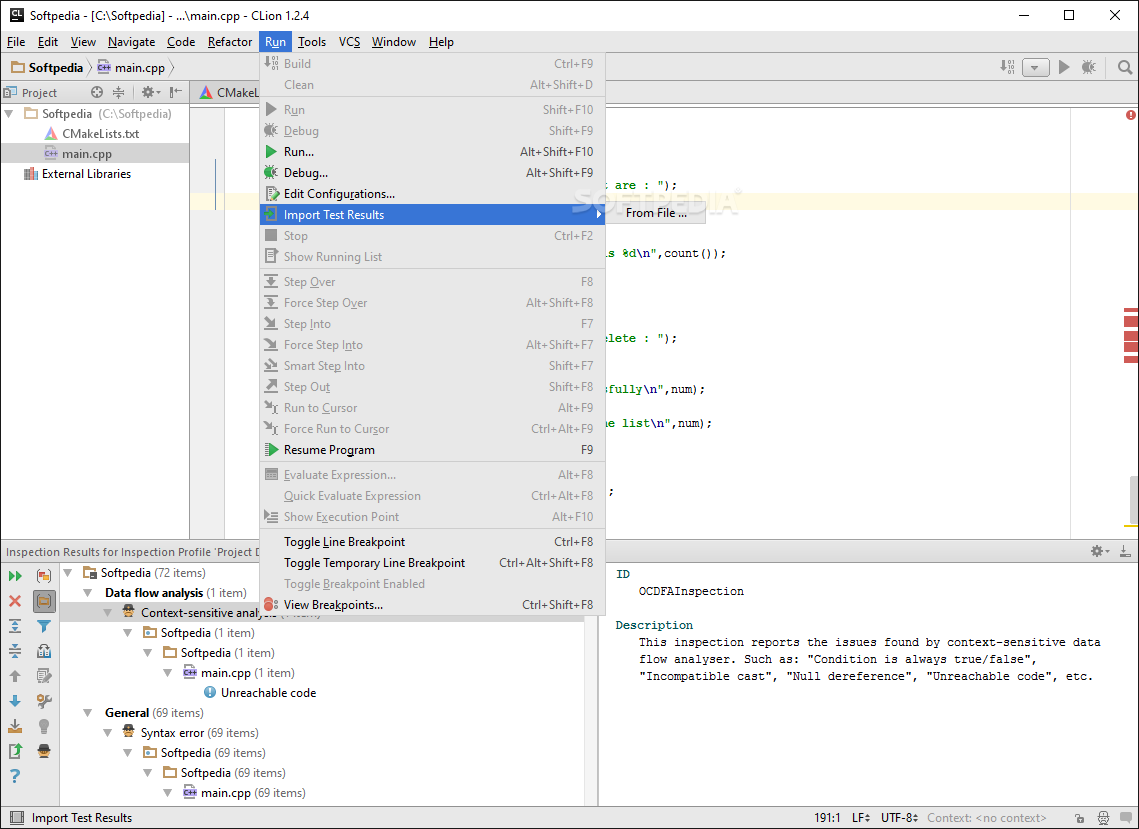Select From File ... in the submenu
Screen dimensions: 1139x829
pyautogui.click(x=656, y=213)
